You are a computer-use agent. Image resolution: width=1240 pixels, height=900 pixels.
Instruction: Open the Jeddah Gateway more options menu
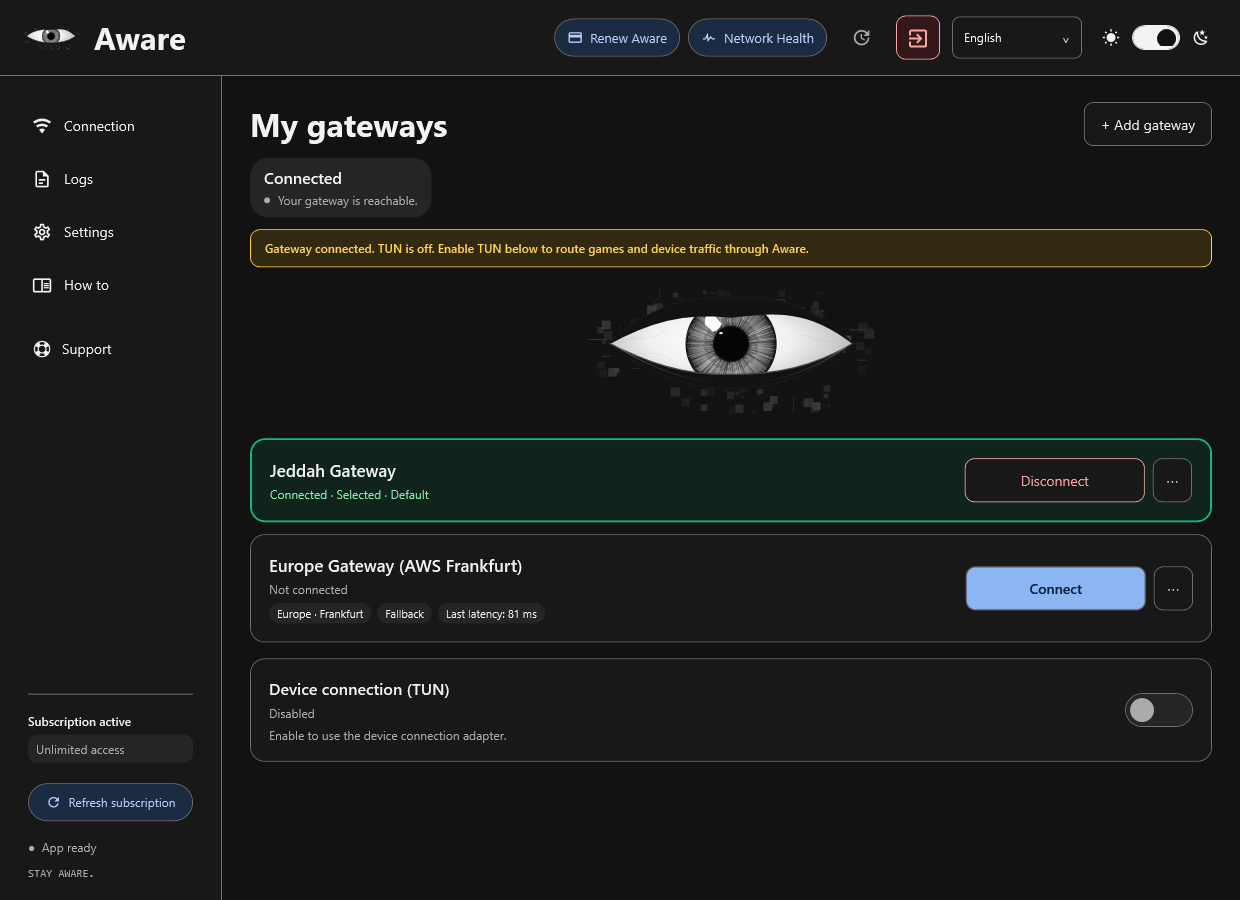click(x=1172, y=481)
